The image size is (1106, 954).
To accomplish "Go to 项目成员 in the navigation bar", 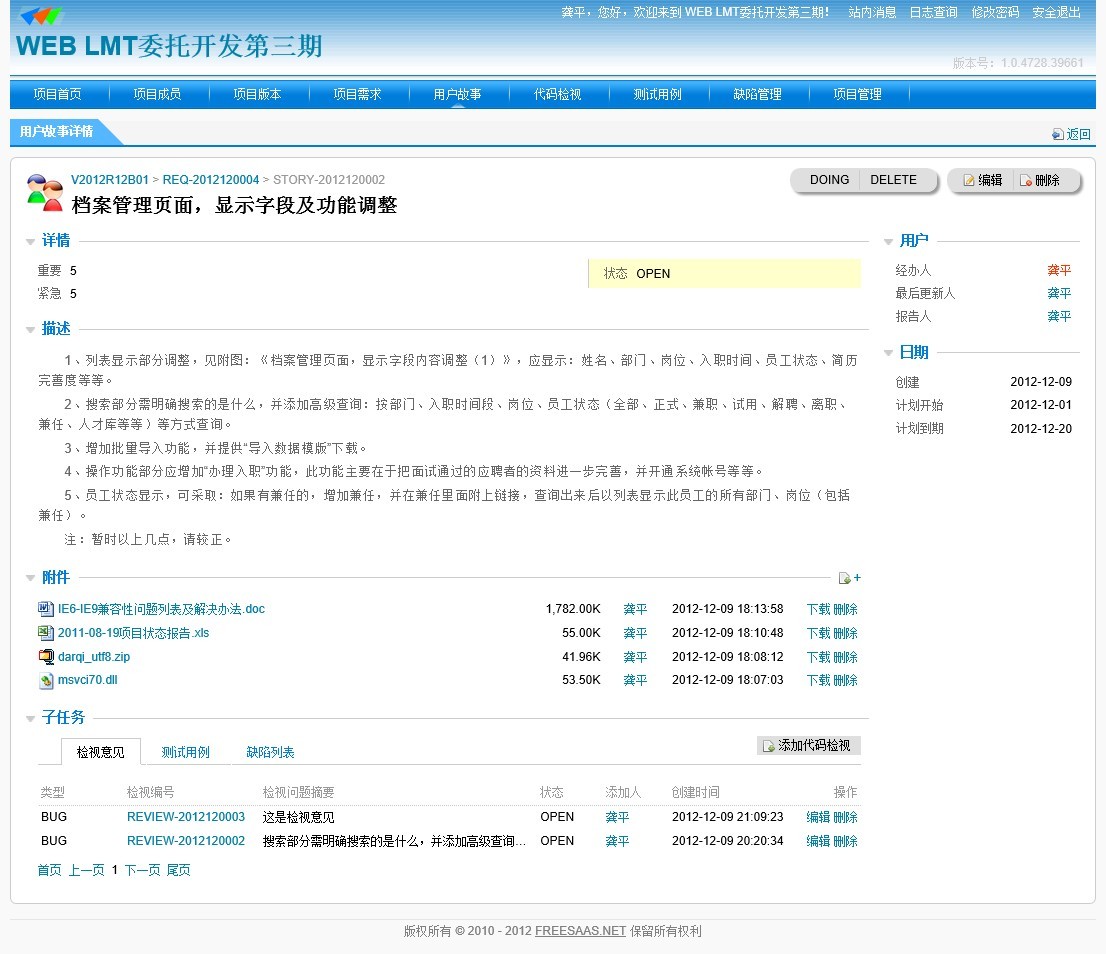I will coord(157,94).
